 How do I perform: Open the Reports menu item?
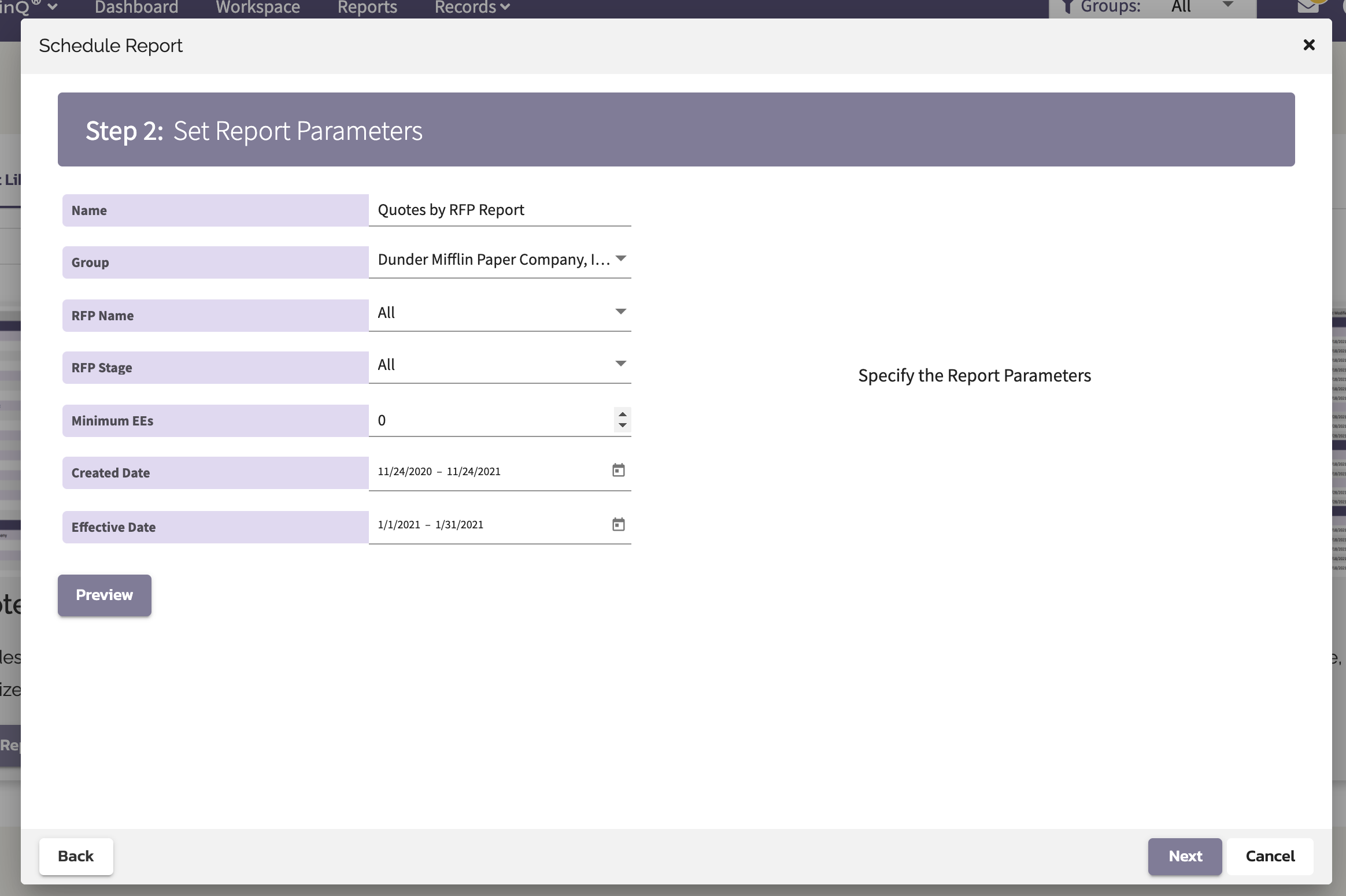(367, 7)
